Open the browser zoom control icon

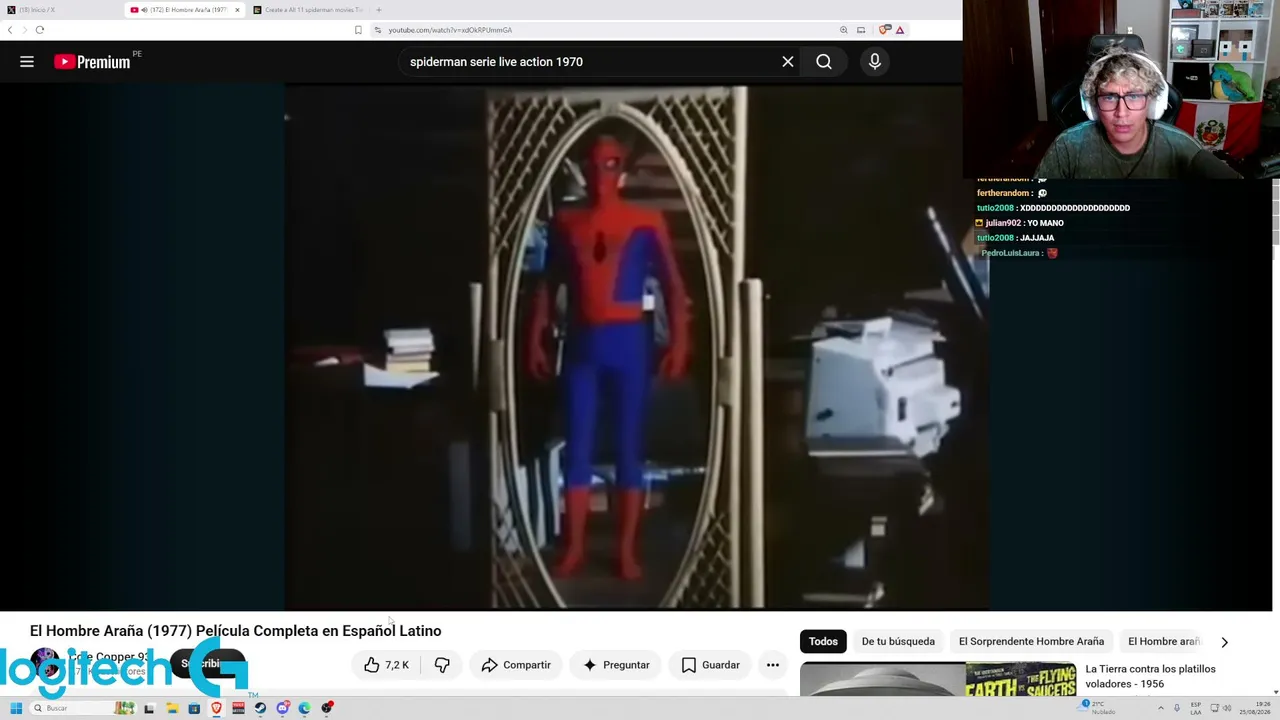(844, 30)
